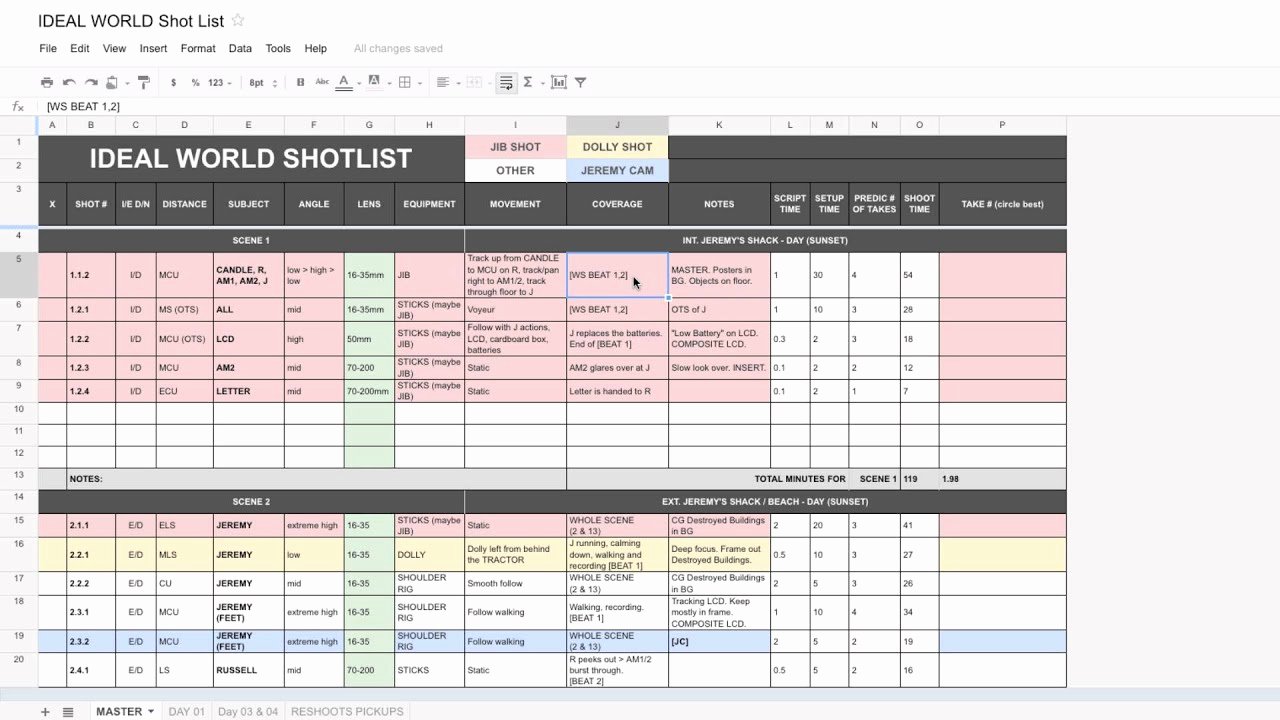1280x720 pixels.
Task: Format cell as percent
Action: pyautogui.click(x=195, y=83)
